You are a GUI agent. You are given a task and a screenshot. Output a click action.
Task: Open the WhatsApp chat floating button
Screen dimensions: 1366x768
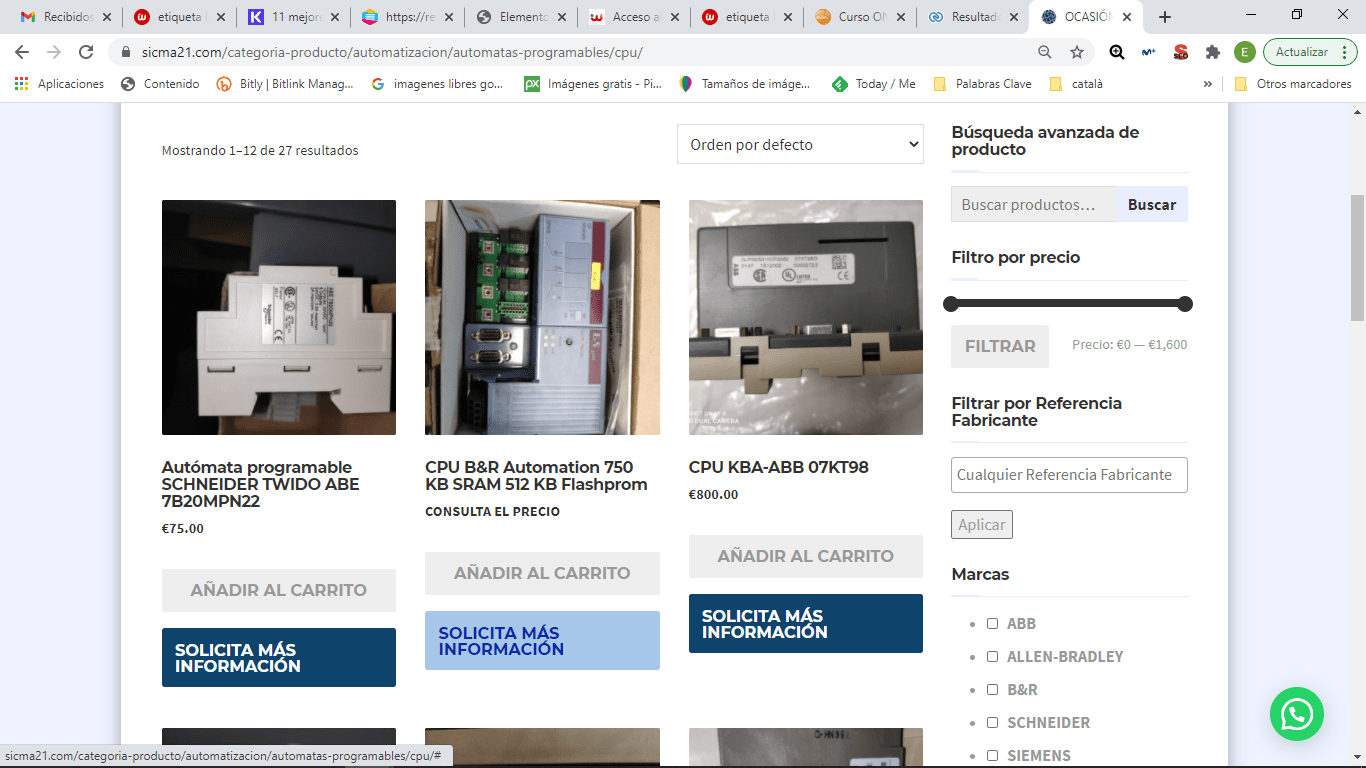coord(1297,714)
